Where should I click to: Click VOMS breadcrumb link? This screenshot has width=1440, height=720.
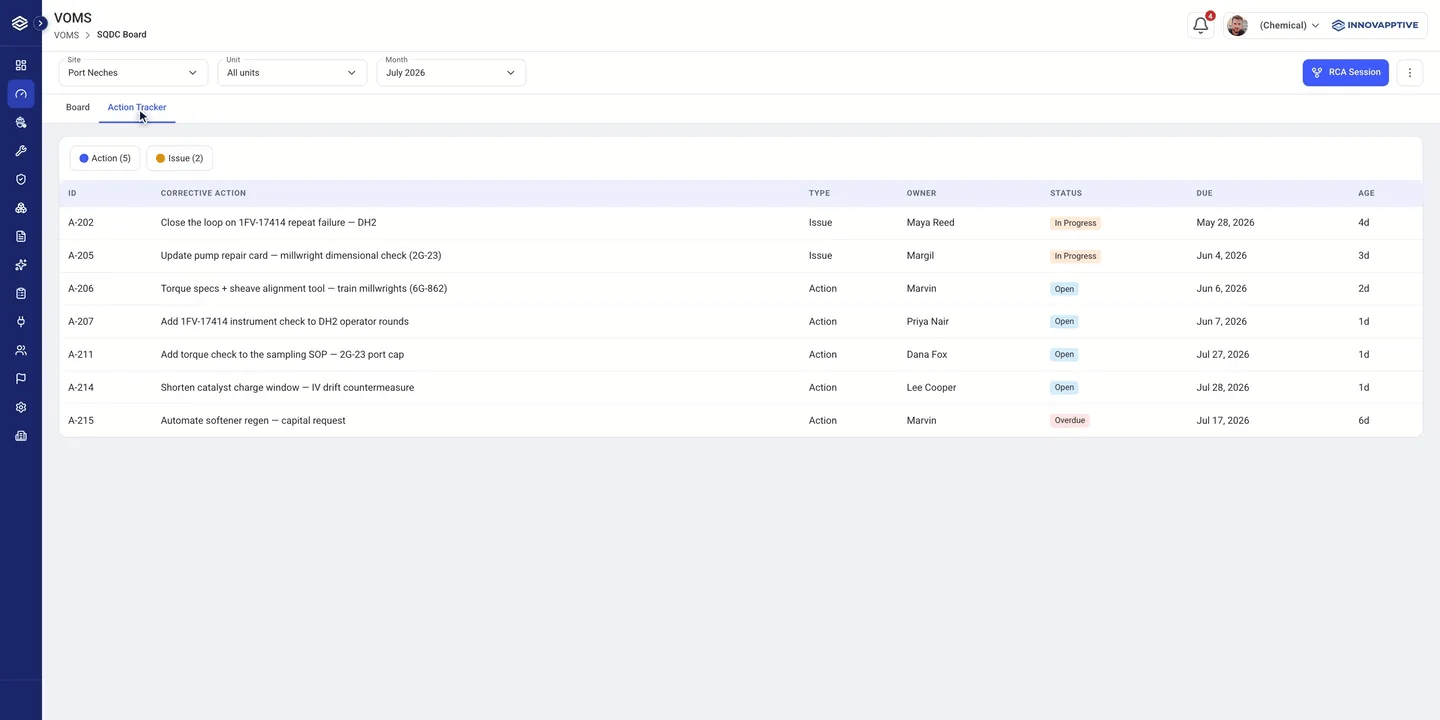pyautogui.click(x=66, y=35)
